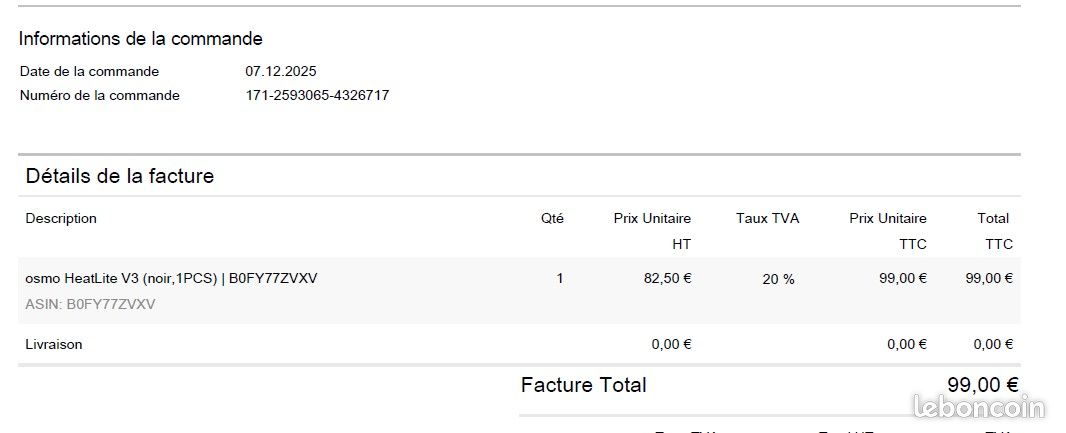Click the Qté column header
The image size is (1066, 433).
[x=552, y=218]
